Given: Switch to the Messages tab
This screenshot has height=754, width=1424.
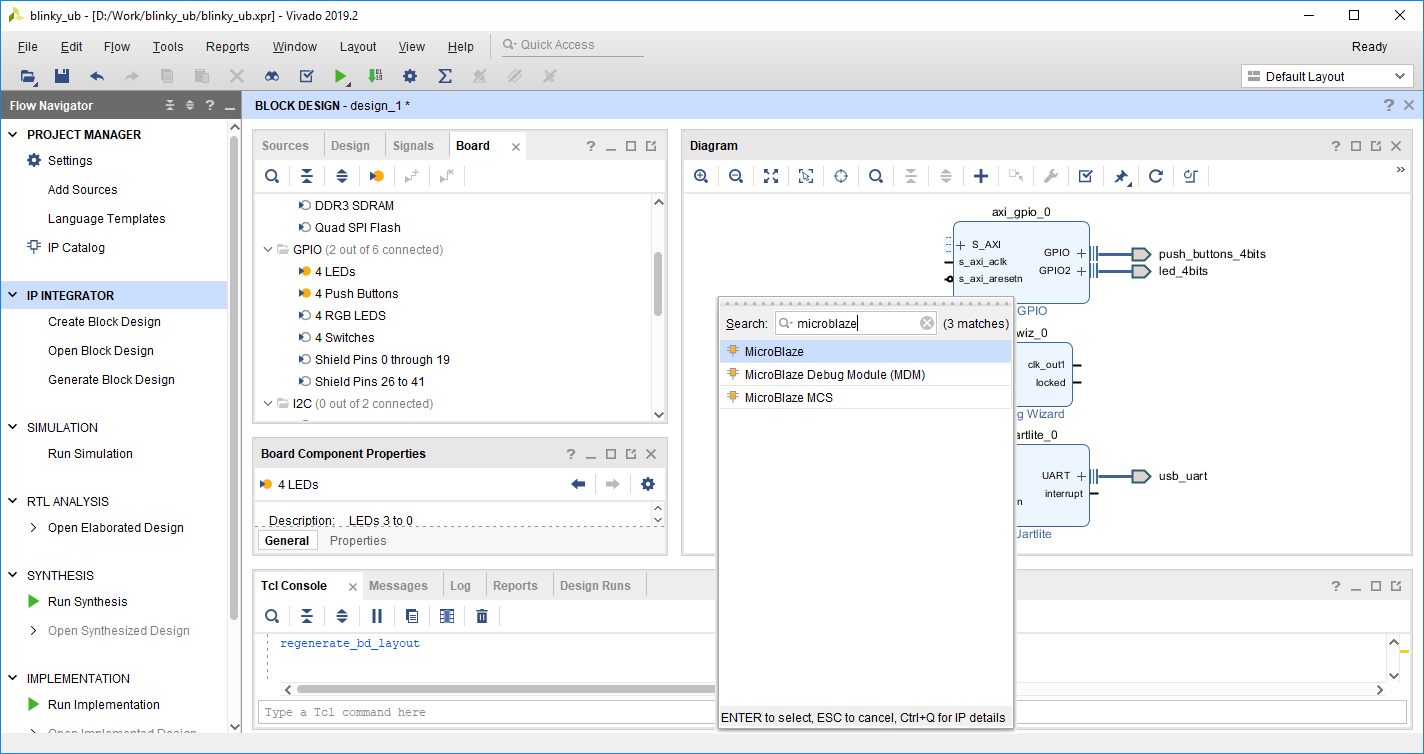Looking at the screenshot, I should click(x=398, y=586).
